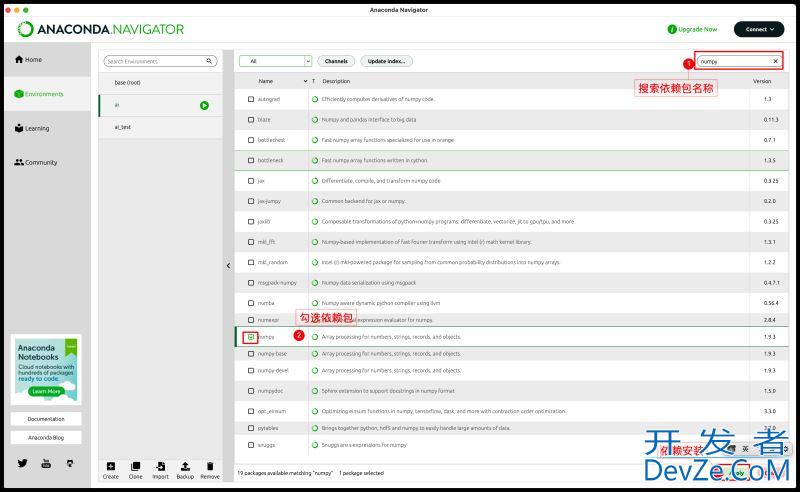Go to the Home section

29,60
